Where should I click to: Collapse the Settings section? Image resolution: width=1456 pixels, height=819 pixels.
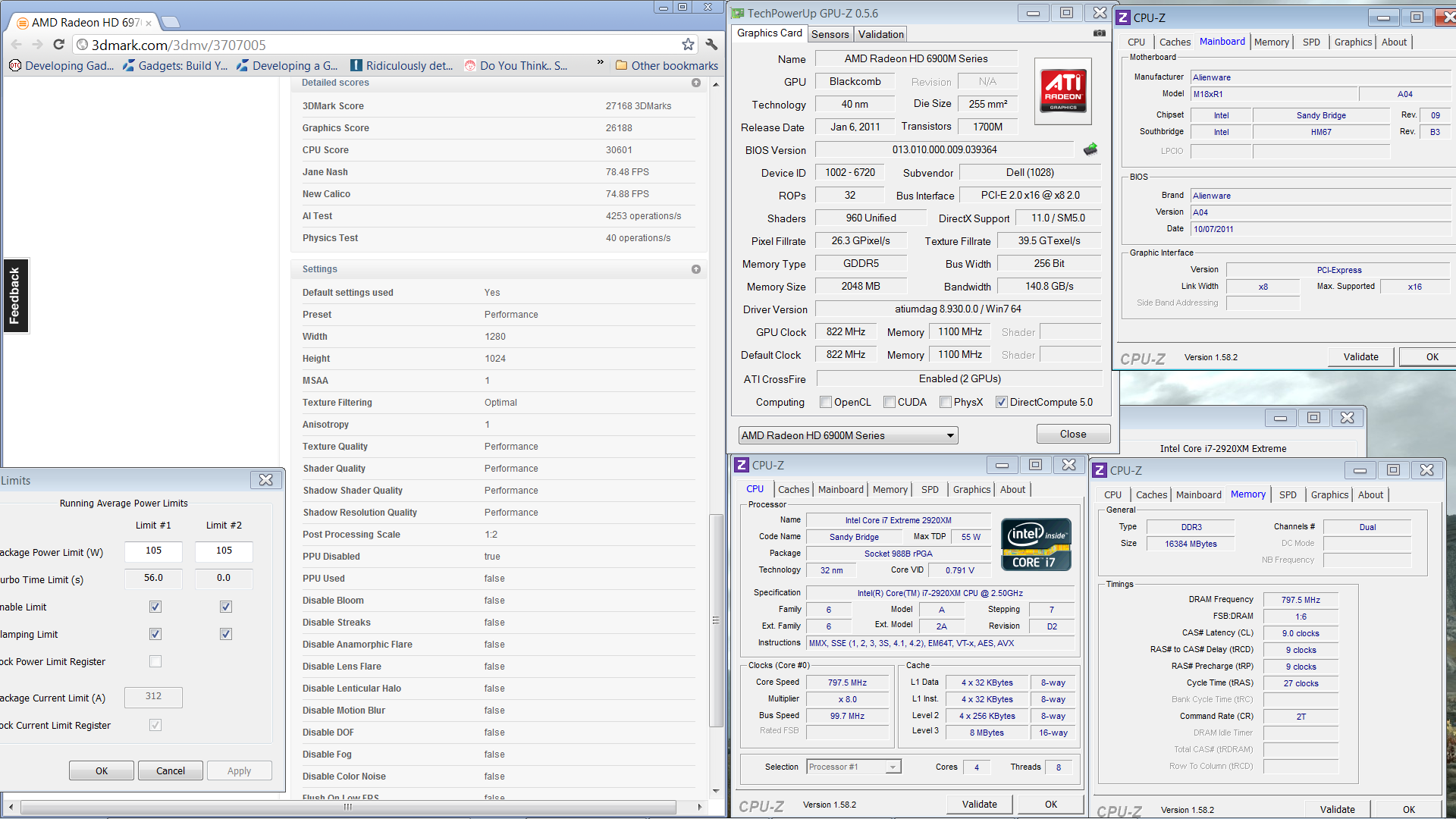[696, 269]
